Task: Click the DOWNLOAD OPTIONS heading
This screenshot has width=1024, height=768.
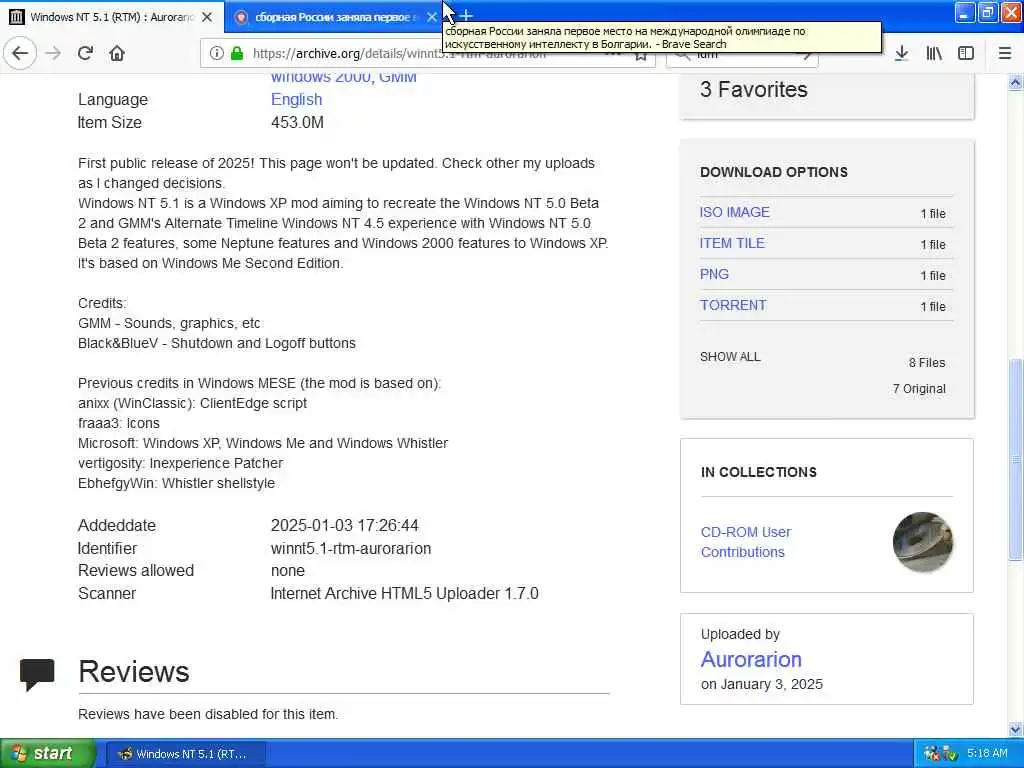Action: tap(774, 172)
